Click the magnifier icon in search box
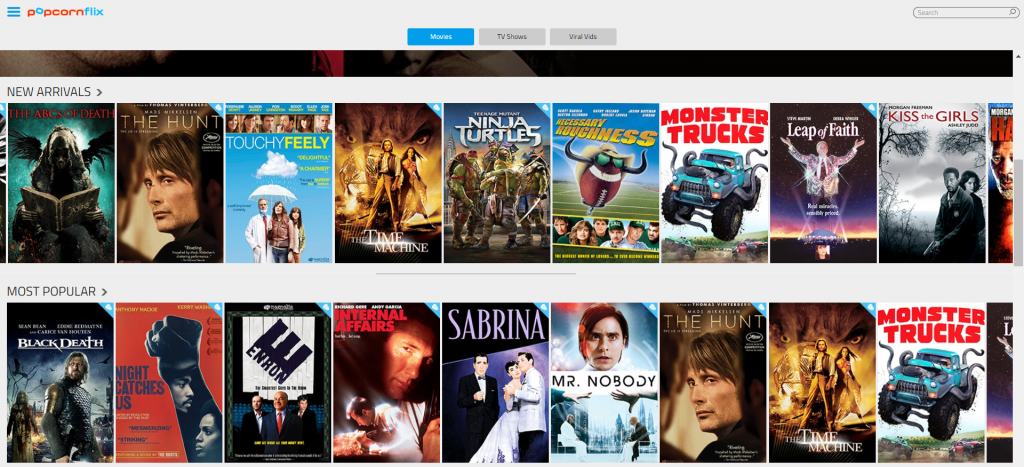Viewport: 1024px width, 467px height. coord(1012,12)
